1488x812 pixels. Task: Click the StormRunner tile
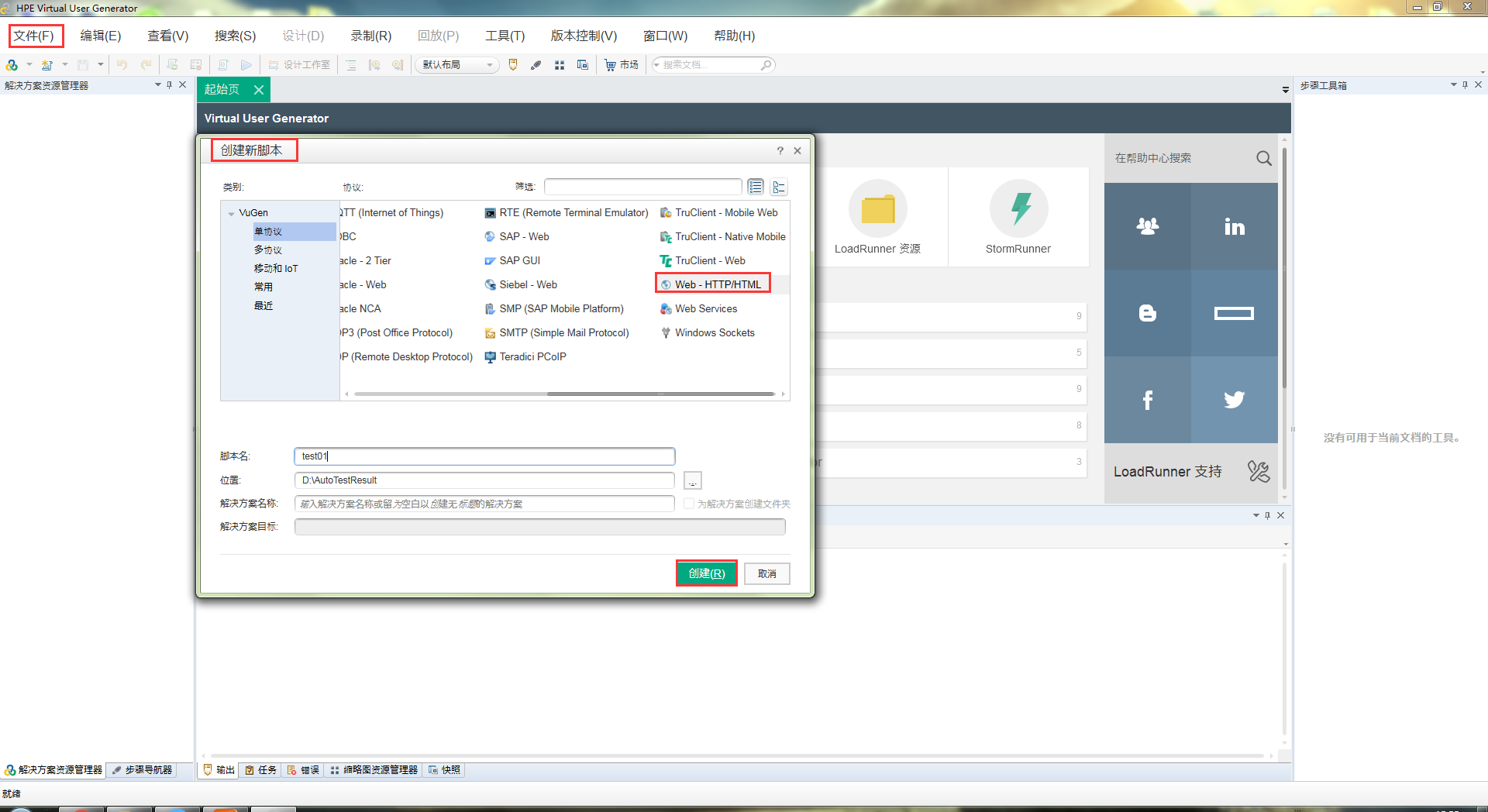[x=1018, y=217]
